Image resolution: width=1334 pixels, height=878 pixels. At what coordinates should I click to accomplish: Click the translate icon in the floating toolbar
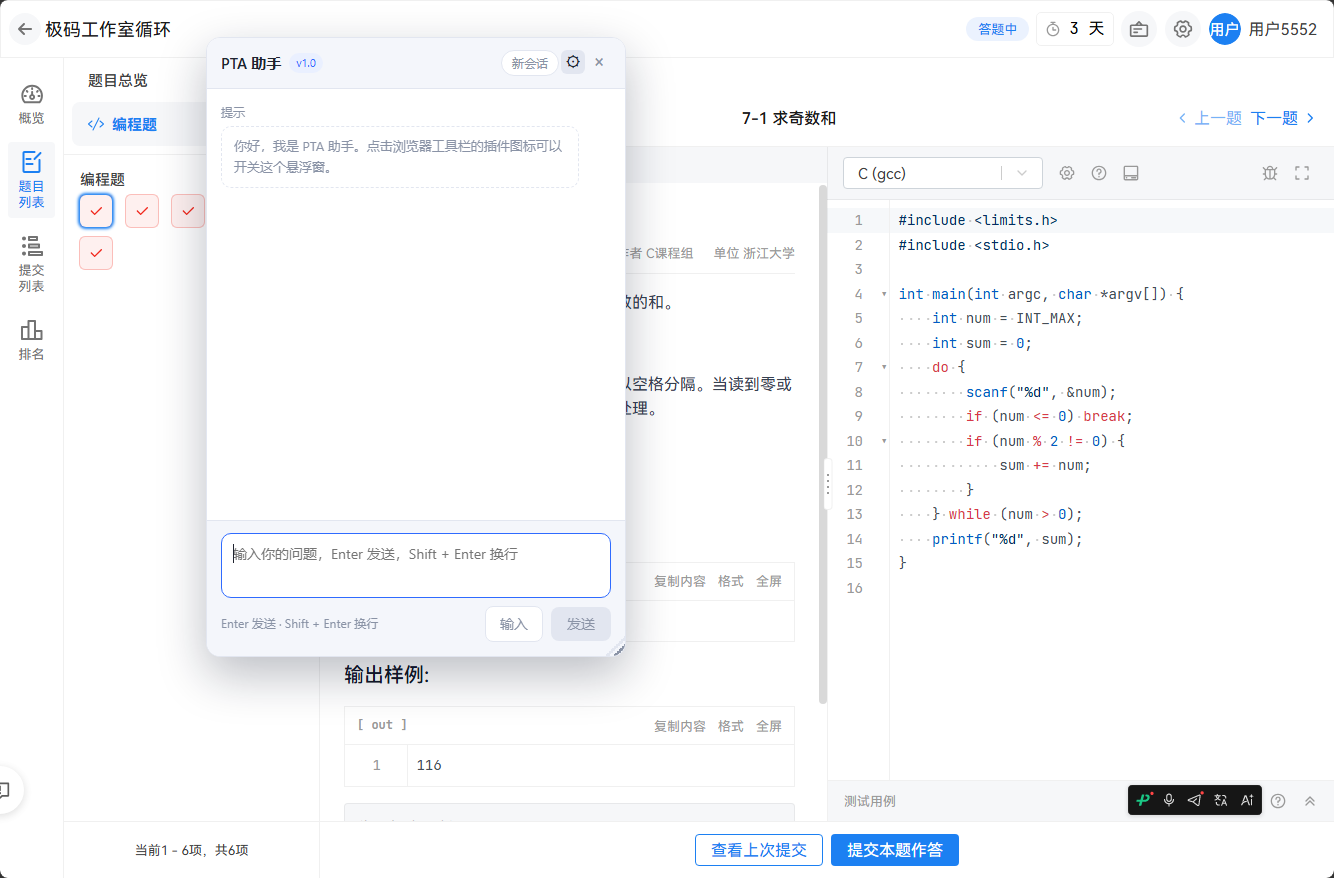(1221, 800)
